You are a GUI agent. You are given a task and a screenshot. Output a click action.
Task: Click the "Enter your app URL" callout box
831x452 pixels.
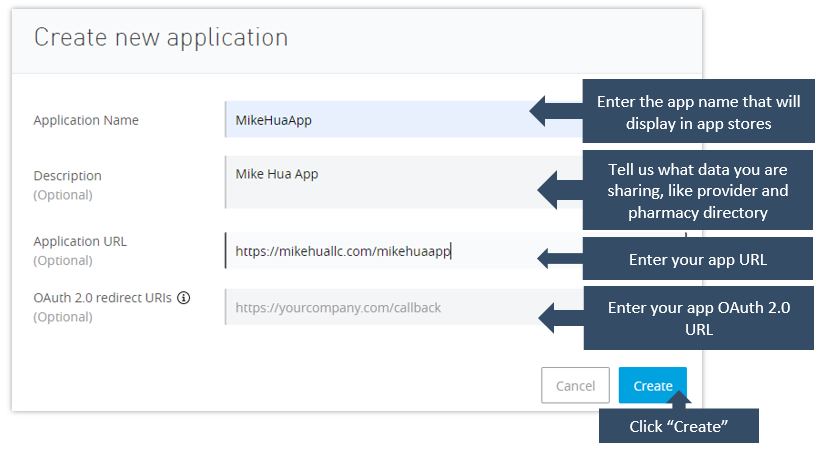pyautogui.click(x=698, y=259)
